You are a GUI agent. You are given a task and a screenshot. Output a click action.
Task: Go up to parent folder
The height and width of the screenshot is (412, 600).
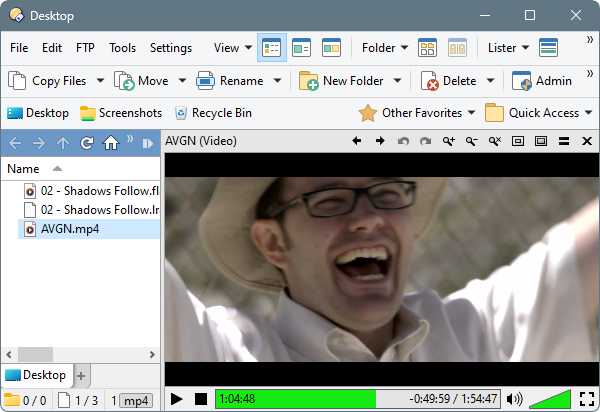(x=63, y=143)
